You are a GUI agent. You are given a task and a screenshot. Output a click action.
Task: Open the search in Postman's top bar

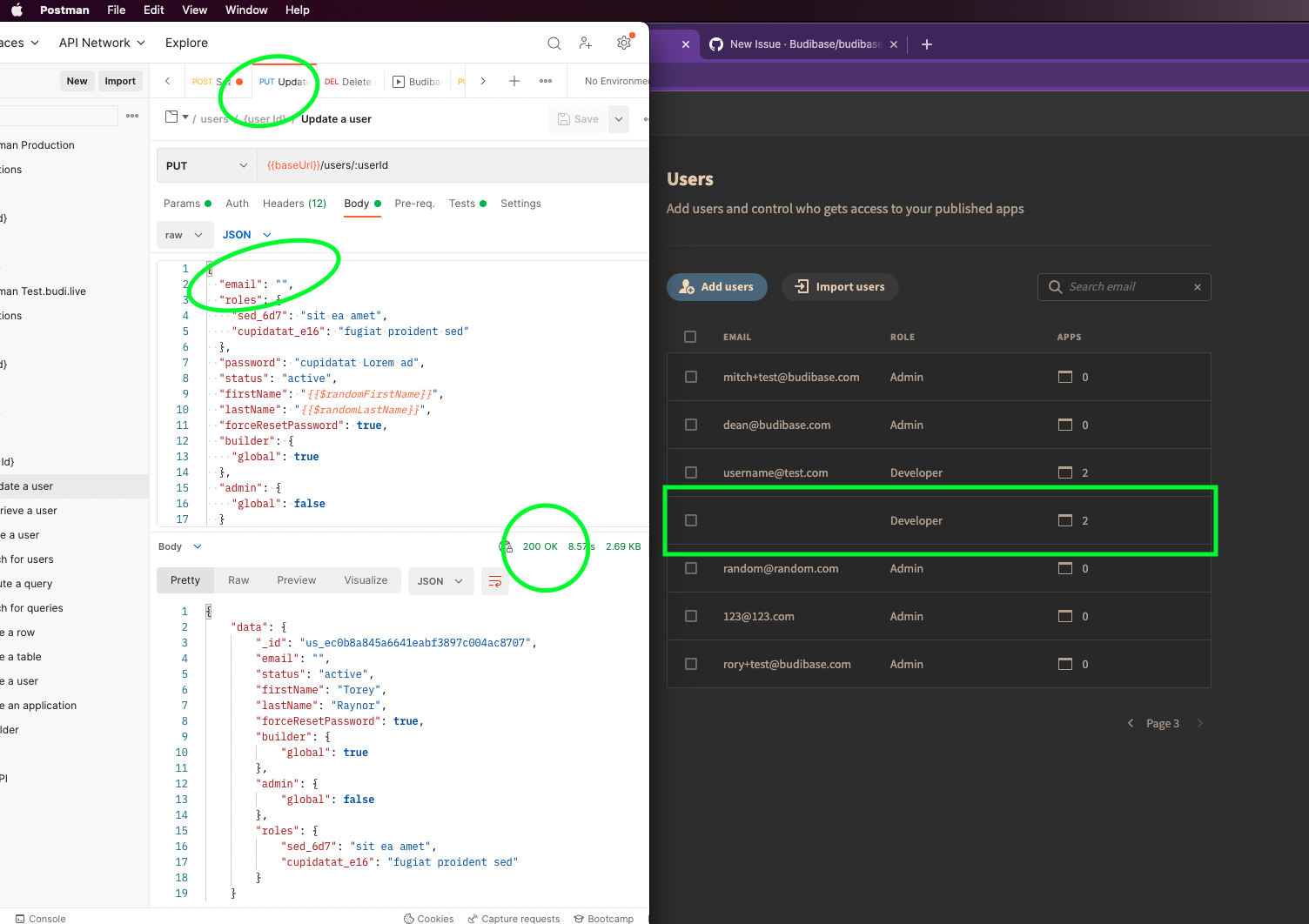(554, 43)
